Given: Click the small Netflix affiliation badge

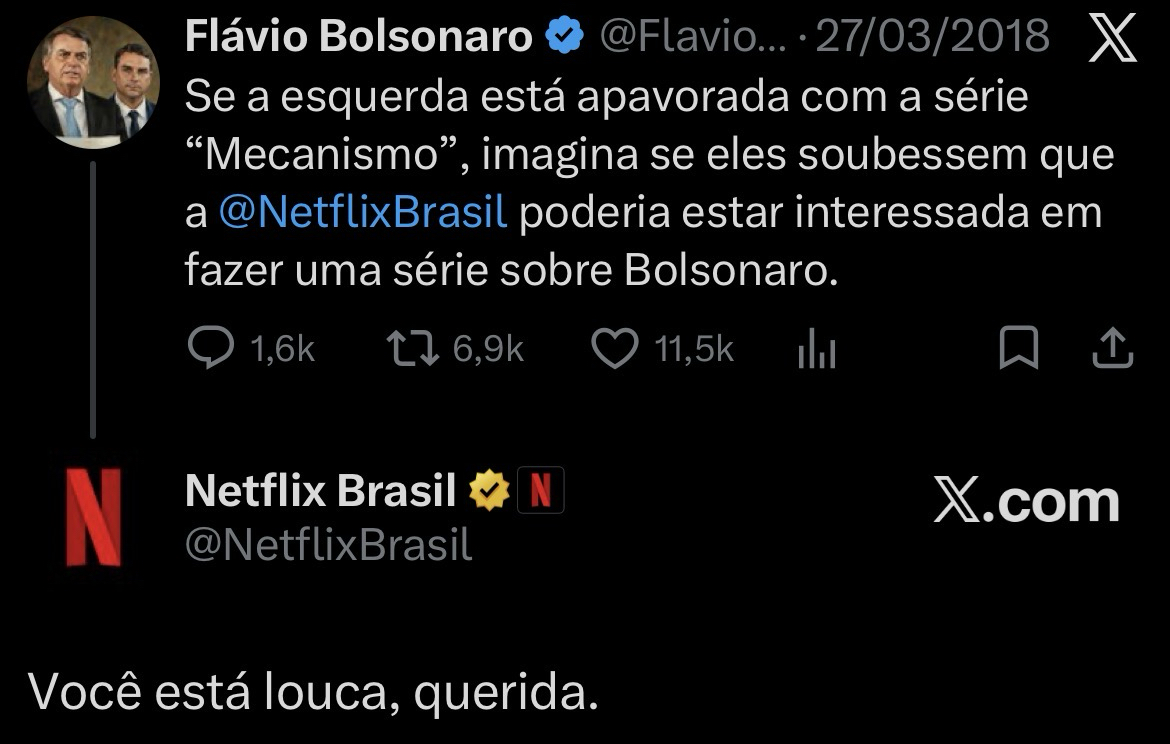Looking at the screenshot, I should point(540,491).
